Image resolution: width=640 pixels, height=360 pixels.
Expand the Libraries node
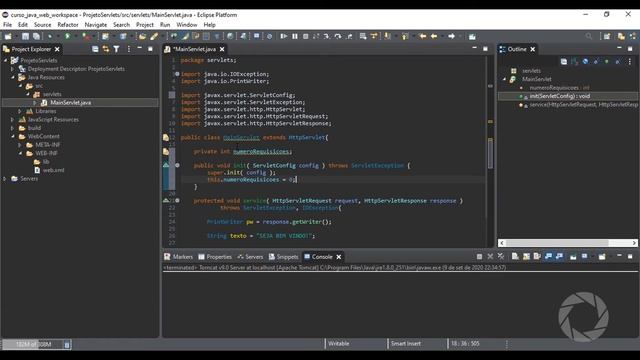pyautogui.click(x=20, y=111)
